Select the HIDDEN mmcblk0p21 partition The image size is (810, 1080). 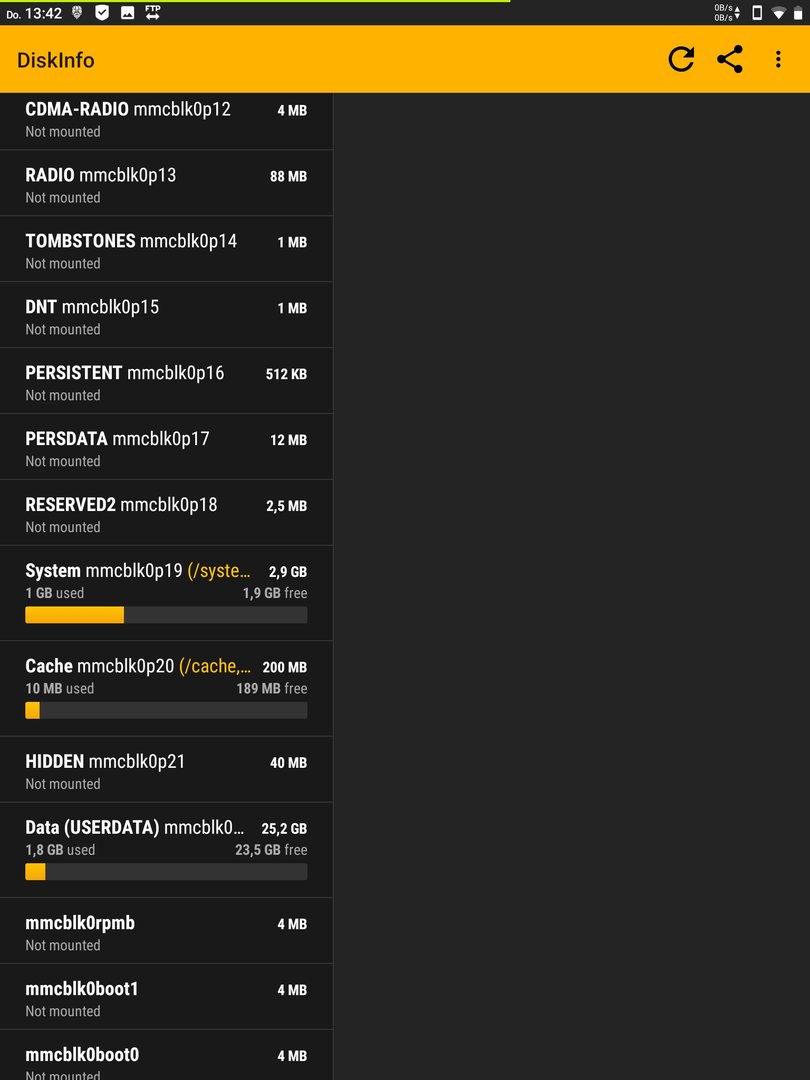coord(166,769)
